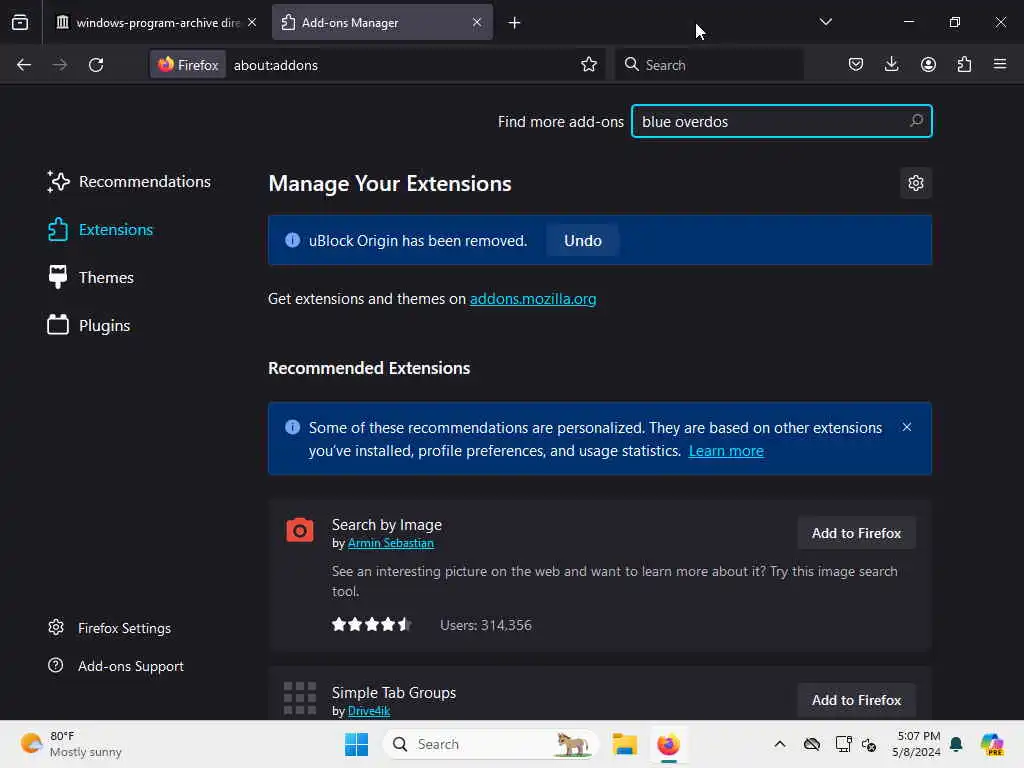The width and height of the screenshot is (1024, 768).
Task: Close the Add-ons Manager tab
Action: click(477, 22)
